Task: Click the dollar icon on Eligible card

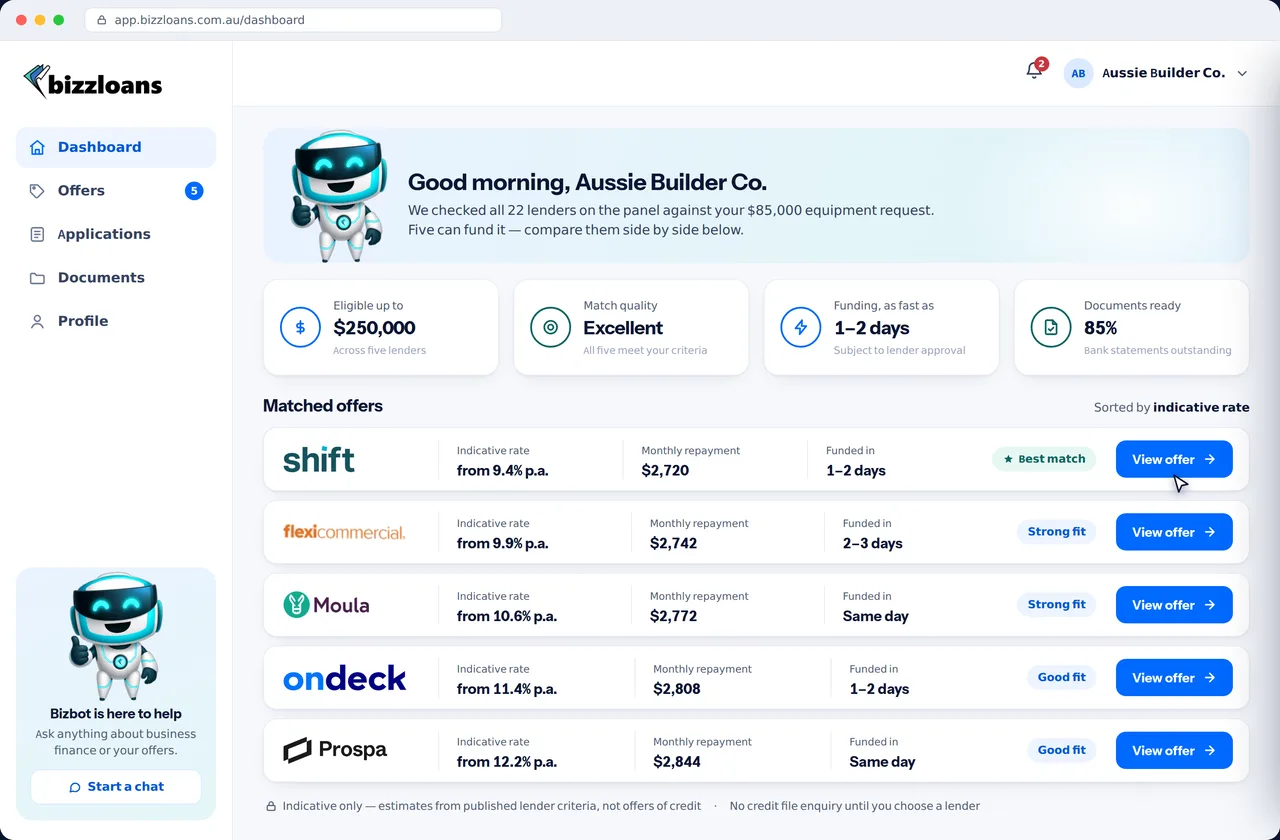Action: (x=300, y=327)
